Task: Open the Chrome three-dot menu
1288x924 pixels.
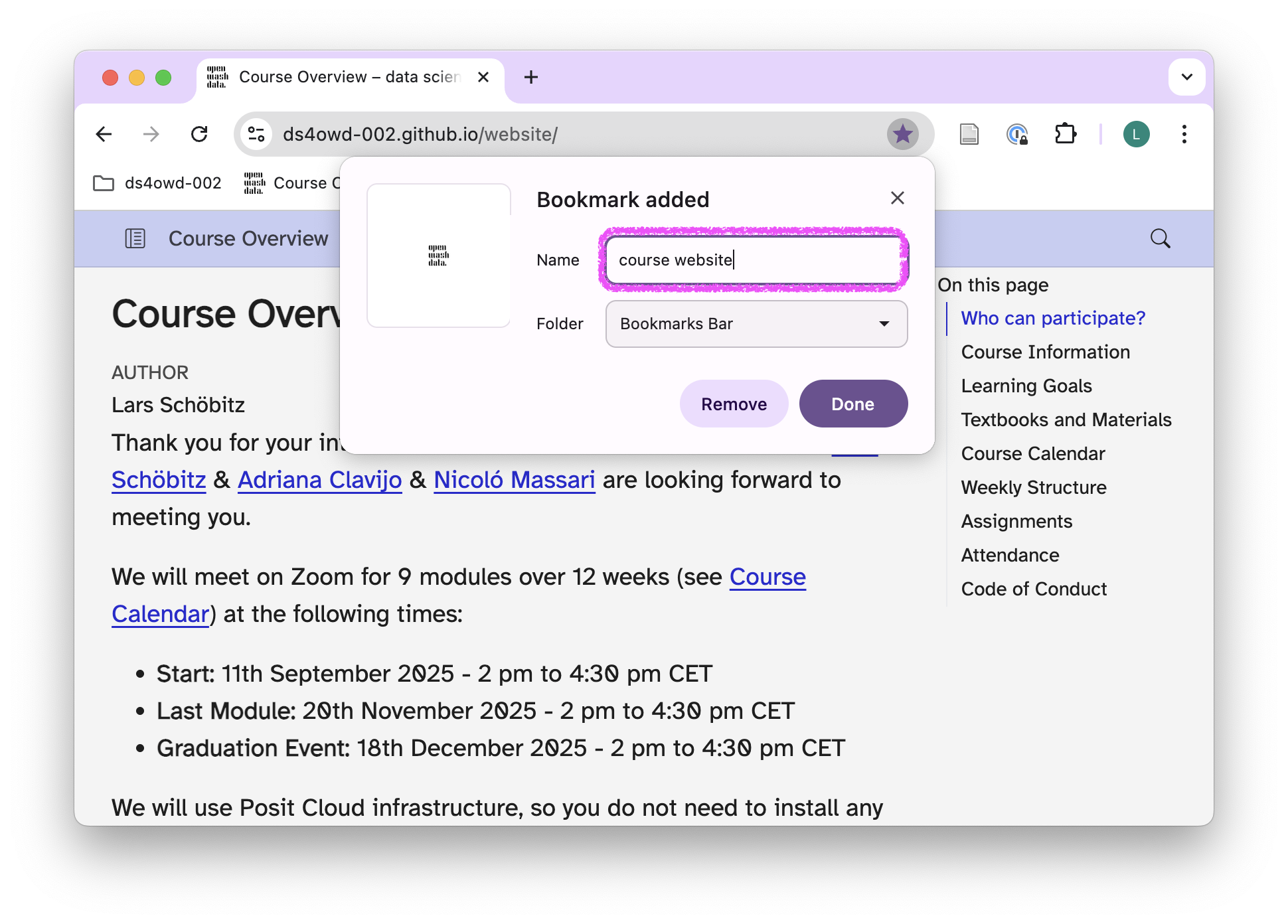Action: click(x=1184, y=135)
